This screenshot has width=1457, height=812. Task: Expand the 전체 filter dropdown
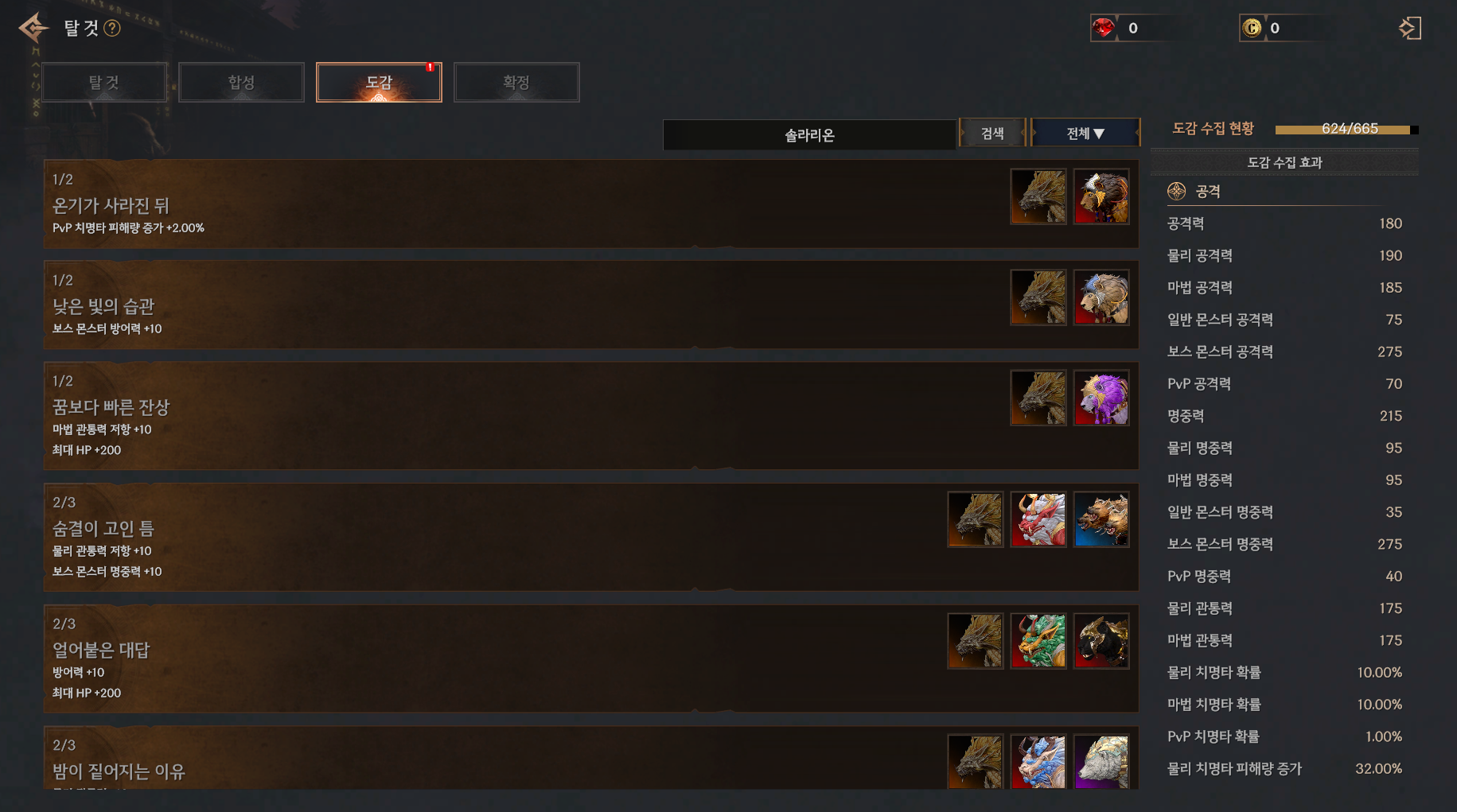click(x=1085, y=133)
